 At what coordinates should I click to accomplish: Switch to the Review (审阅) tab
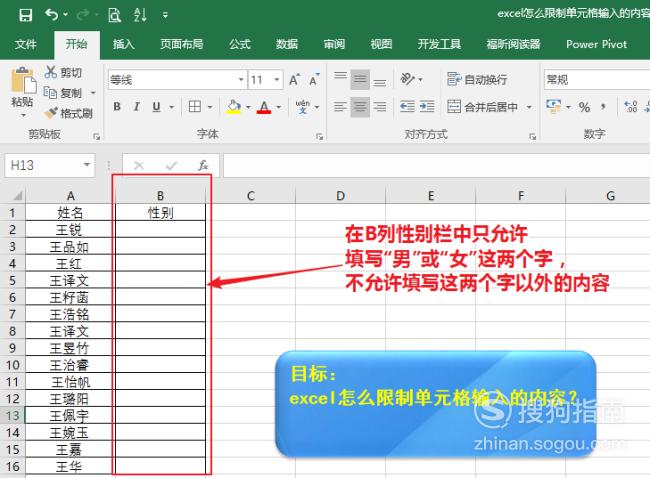(x=334, y=44)
